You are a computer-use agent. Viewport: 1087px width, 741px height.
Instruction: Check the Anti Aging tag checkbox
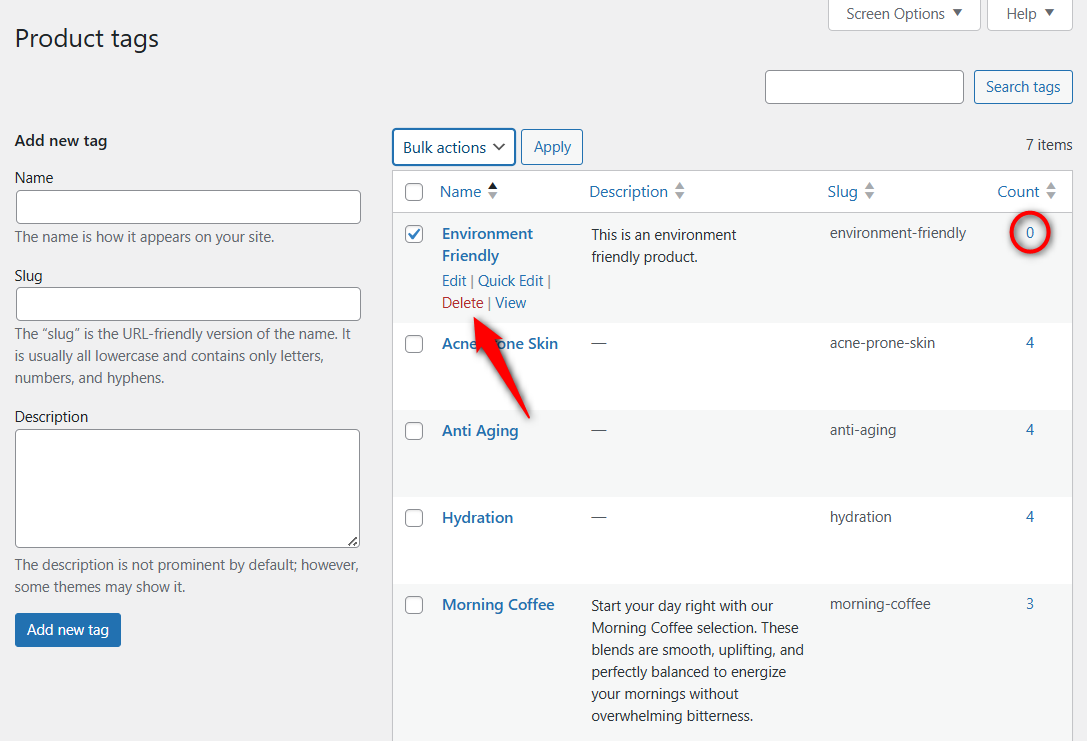pos(414,430)
